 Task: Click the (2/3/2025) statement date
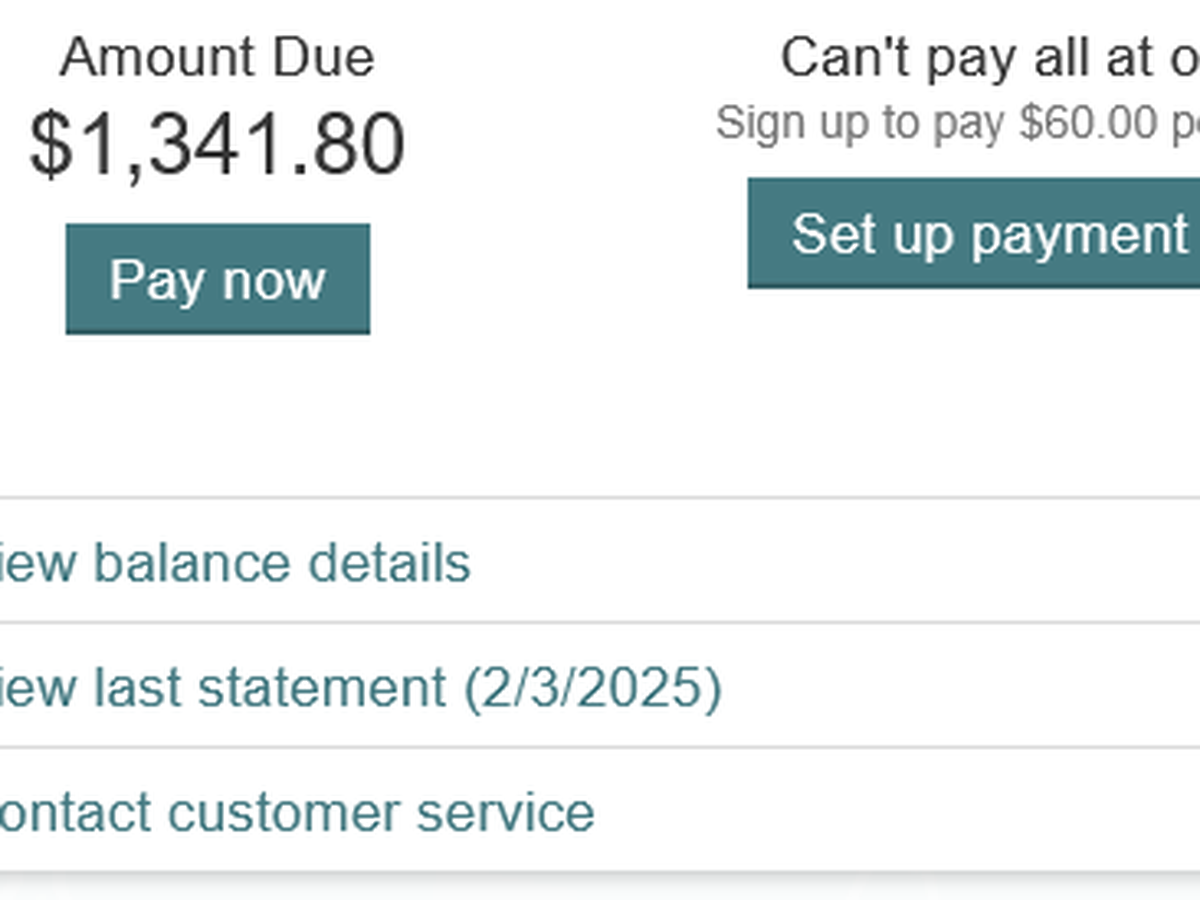592,688
